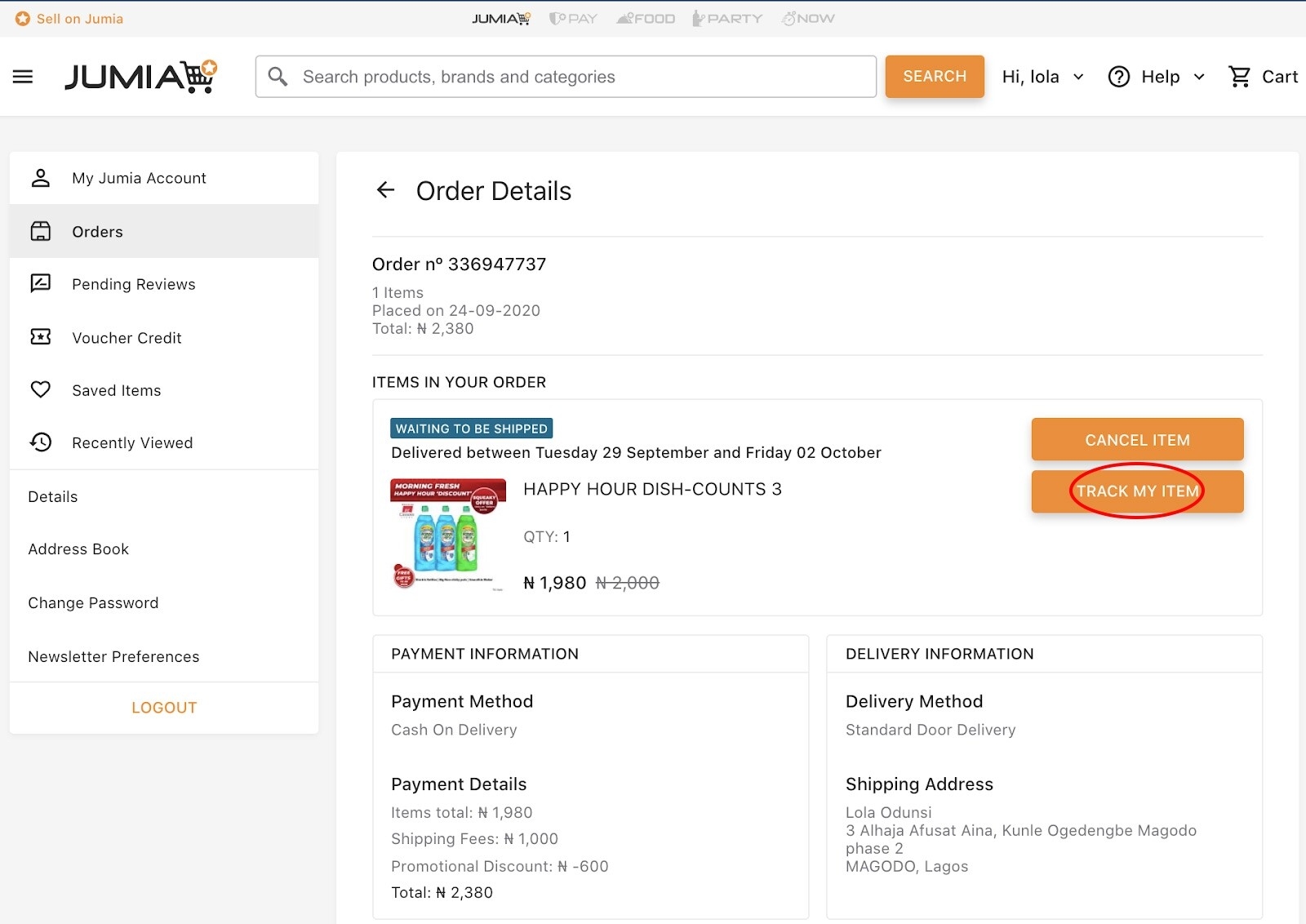Click the Cart label
This screenshot has width=1306, height=924.
pyautogui.click(x=1280, y=77)
